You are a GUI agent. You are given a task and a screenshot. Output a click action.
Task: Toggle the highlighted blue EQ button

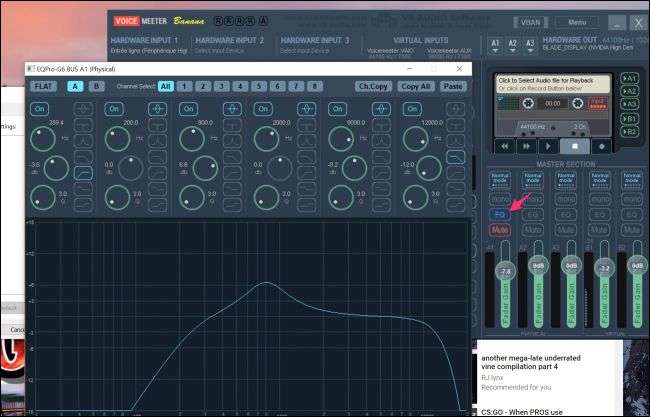coord(500,214)
